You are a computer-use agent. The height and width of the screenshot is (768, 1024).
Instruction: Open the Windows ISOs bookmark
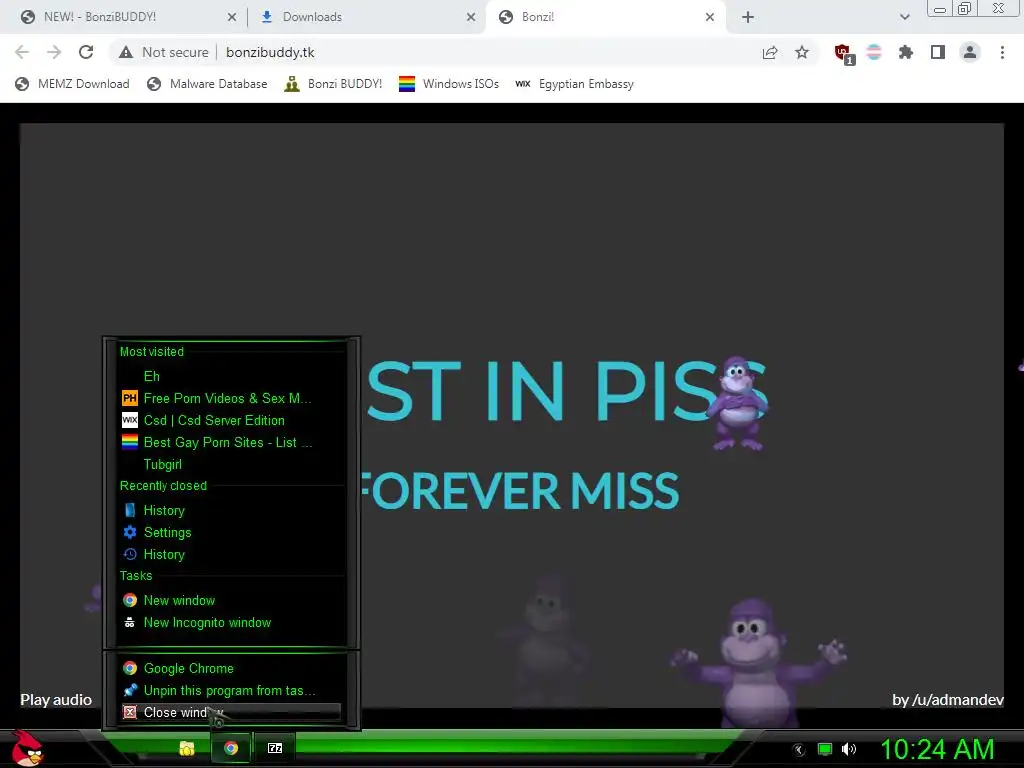click(x=449, y=84)
